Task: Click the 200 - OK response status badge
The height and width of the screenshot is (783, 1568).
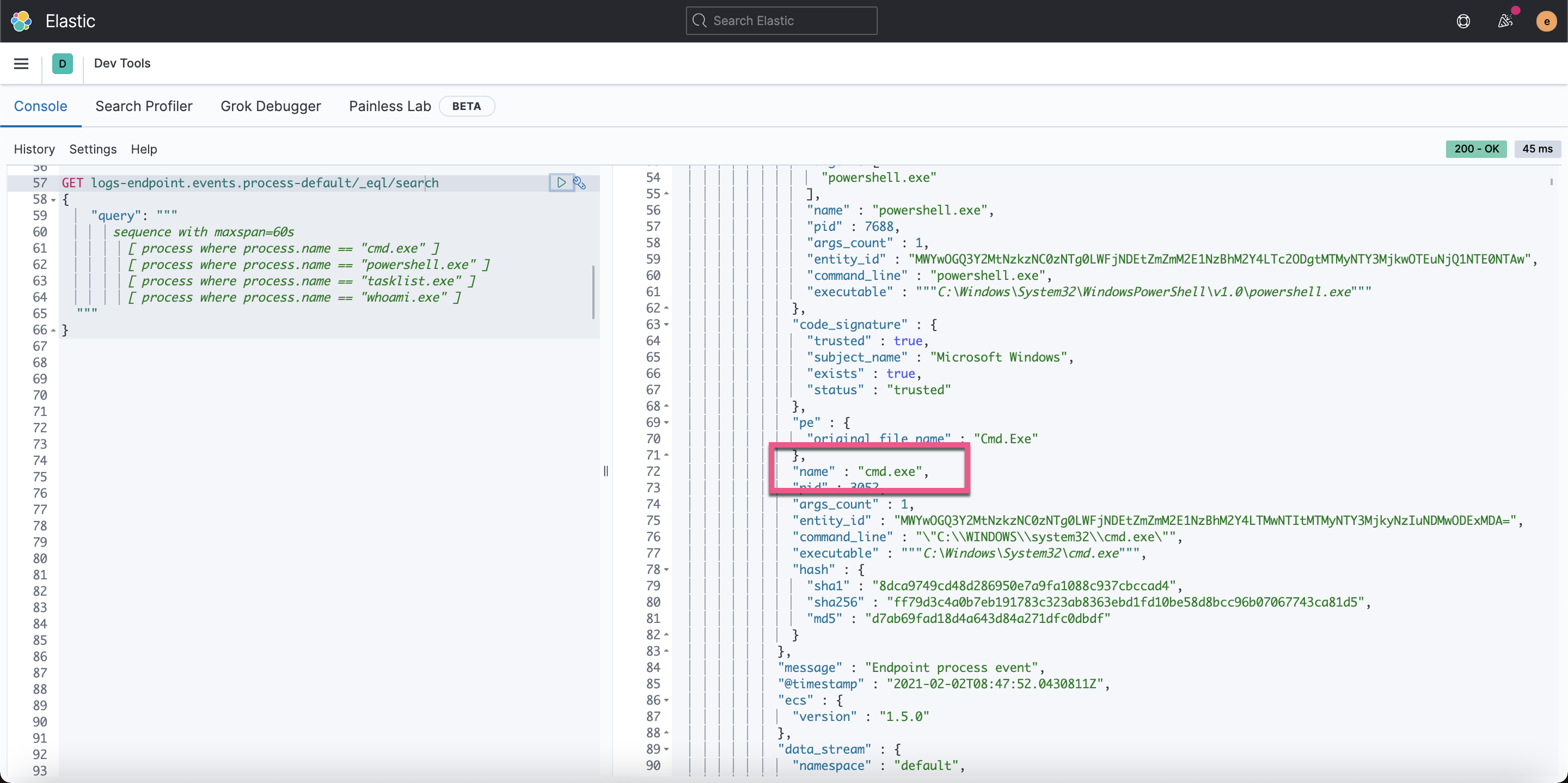Action: point(1477,149)
